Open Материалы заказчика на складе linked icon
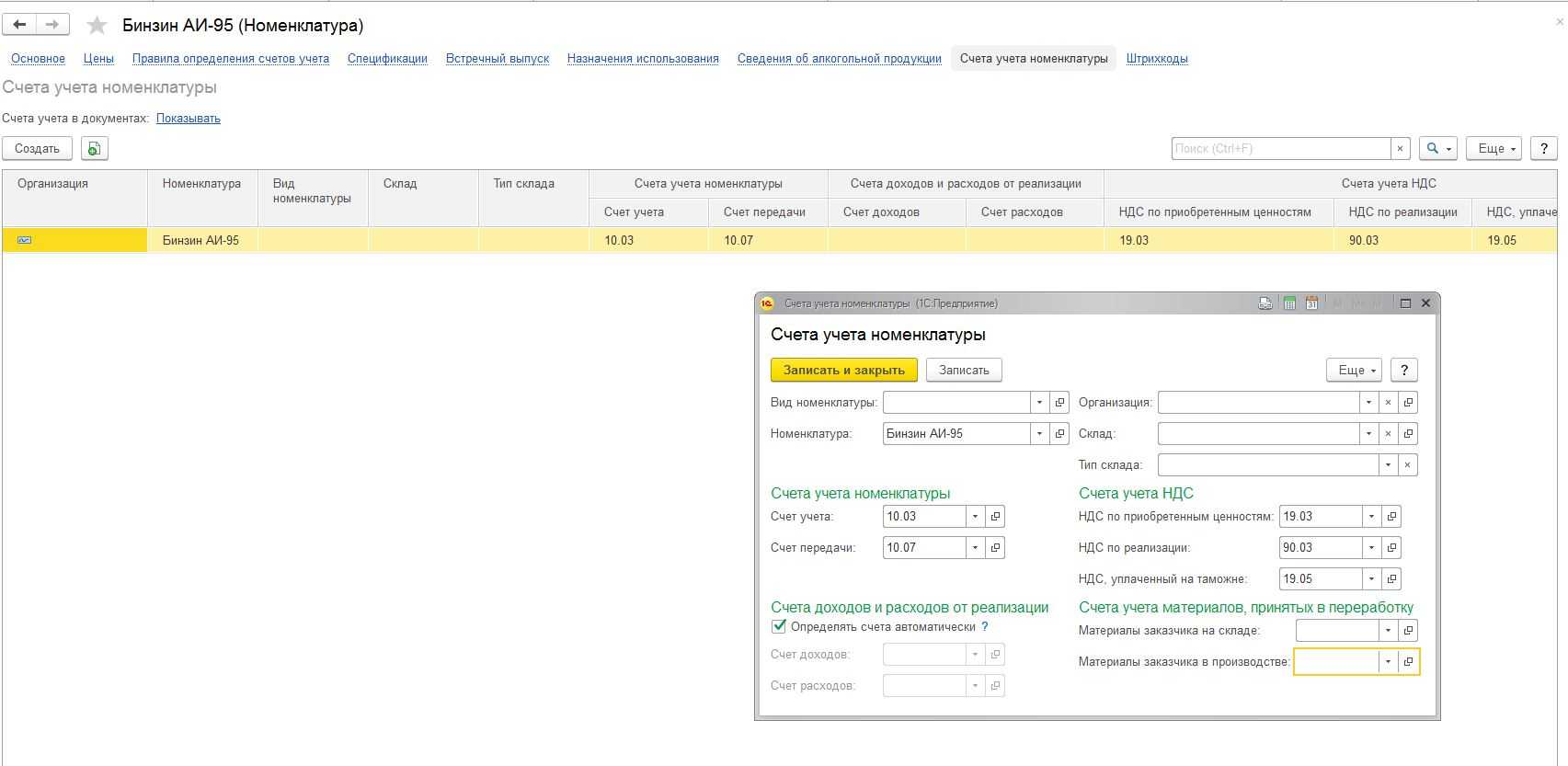The height and width of the screenshot is (766, 1568). point(1408,630)
